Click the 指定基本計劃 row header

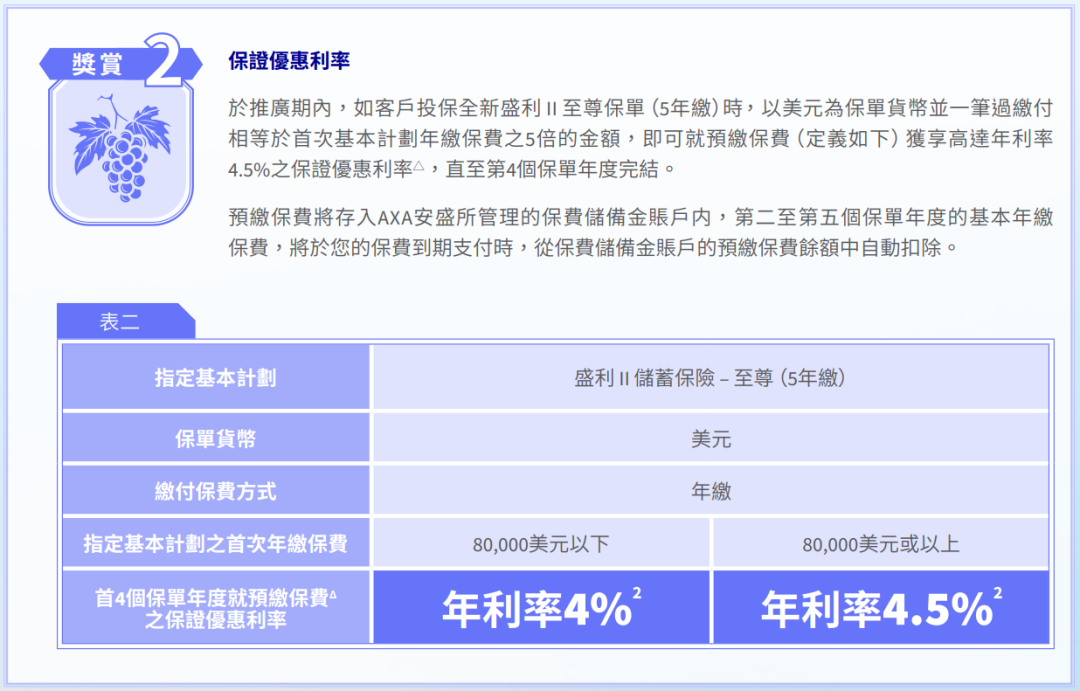[216, 378]
